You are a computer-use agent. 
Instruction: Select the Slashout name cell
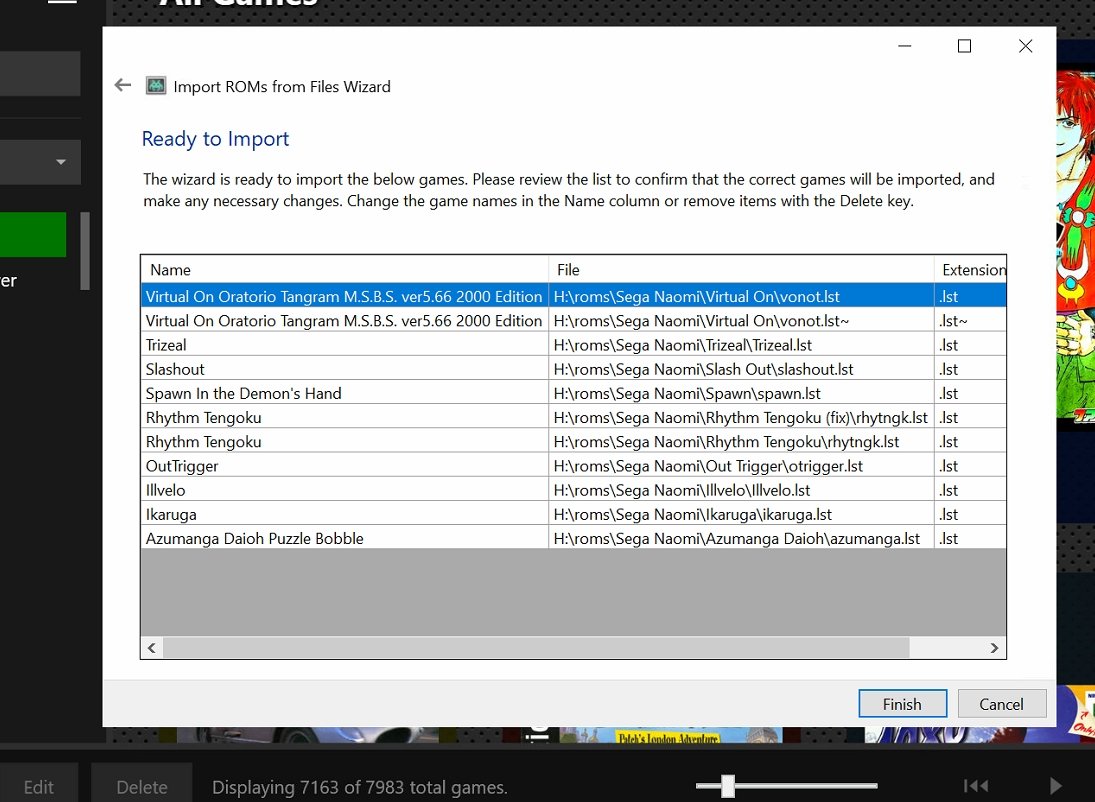click(345, 369)
